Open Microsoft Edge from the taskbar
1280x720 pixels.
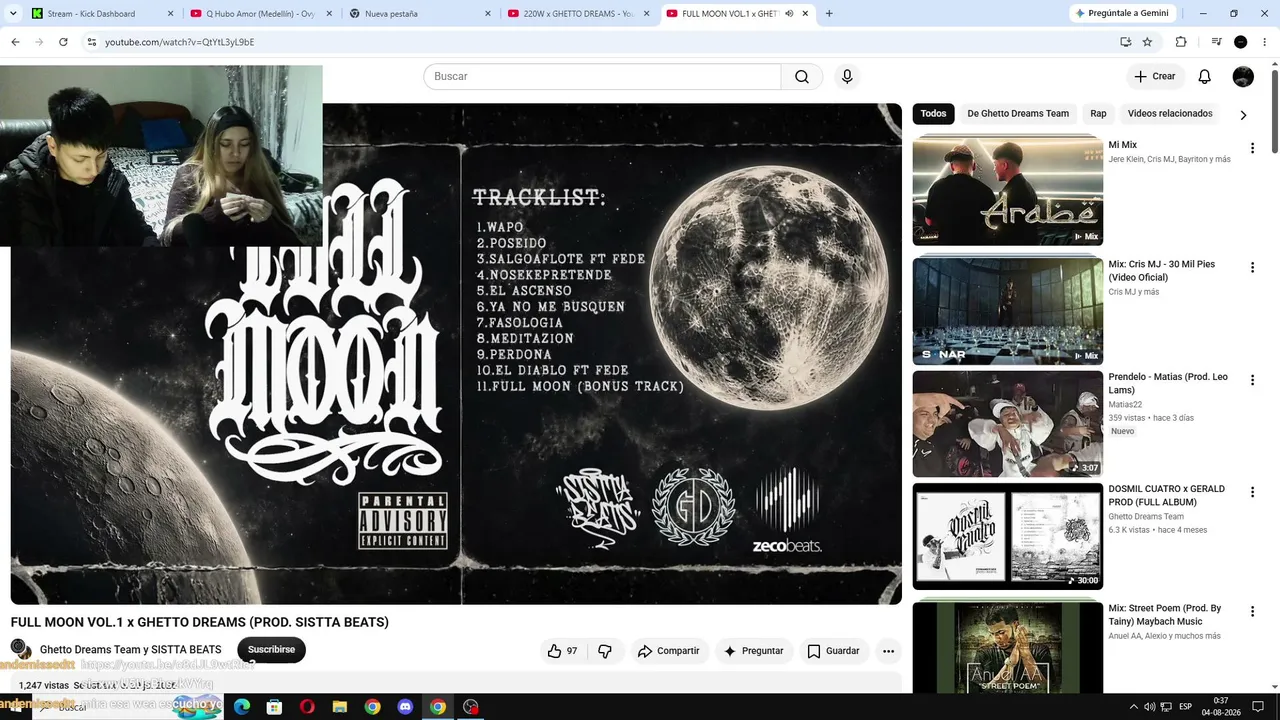(x=242, y=707)
